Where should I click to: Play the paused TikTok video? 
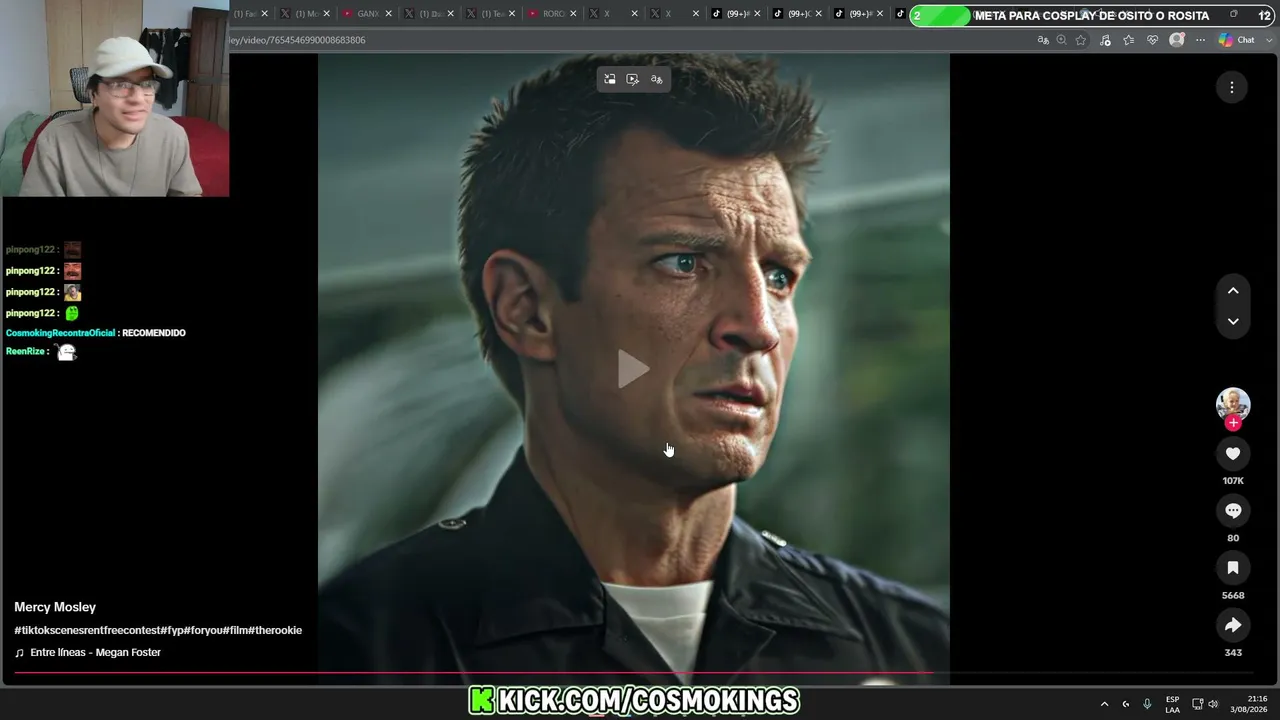click(x=633, y=369)
